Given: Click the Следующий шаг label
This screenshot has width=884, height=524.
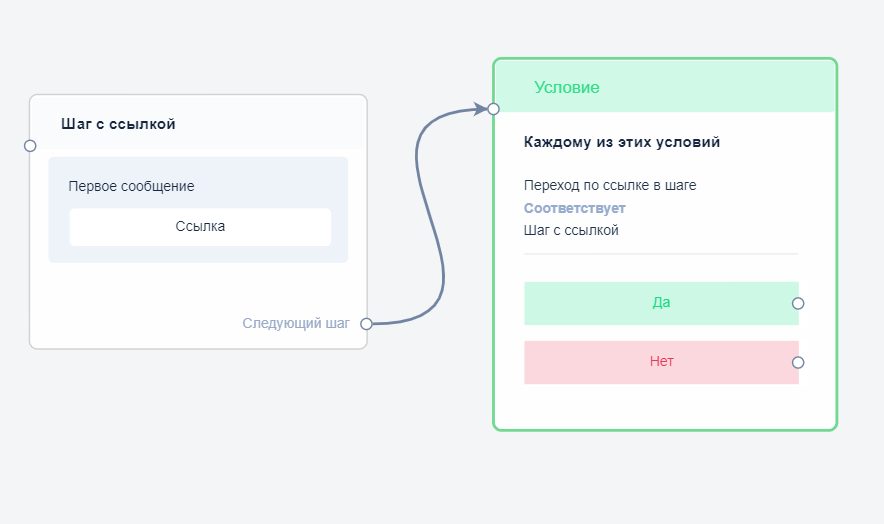Looking at the screenshot, I should pos(296,323).
